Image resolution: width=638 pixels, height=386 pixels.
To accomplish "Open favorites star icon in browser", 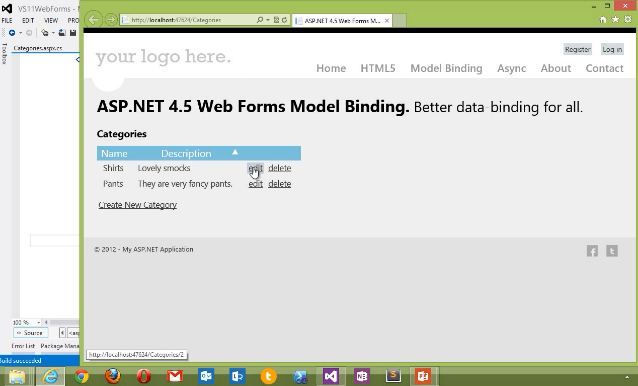I will point(615,19).
